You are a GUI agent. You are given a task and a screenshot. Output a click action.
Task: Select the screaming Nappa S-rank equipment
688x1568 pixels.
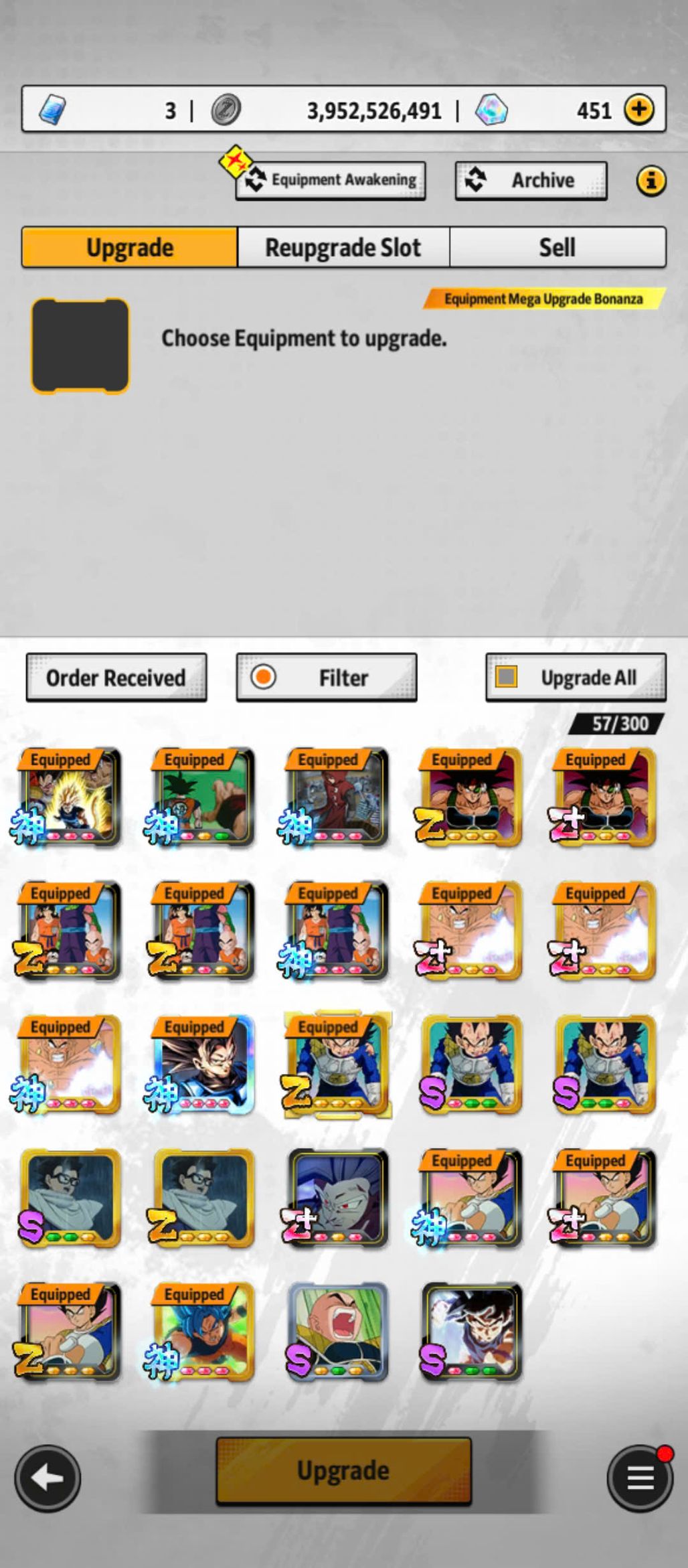(x=338, y=1332)
